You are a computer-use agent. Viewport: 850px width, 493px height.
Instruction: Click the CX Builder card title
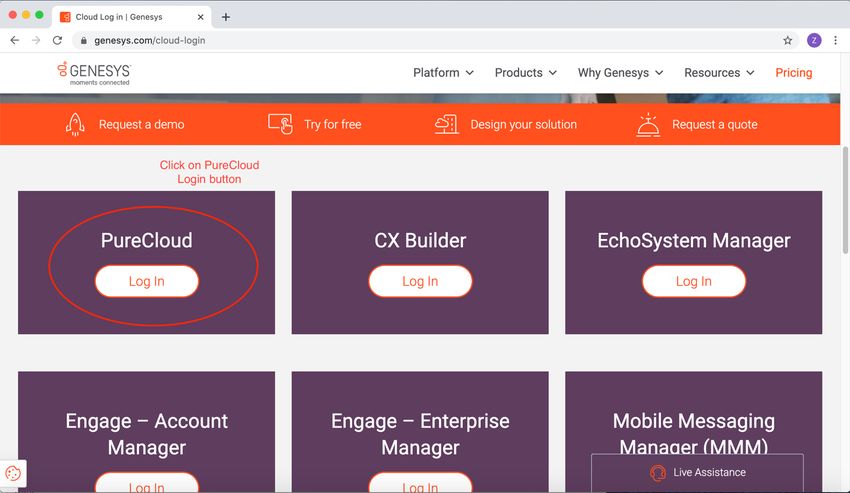tap(420, 240)
